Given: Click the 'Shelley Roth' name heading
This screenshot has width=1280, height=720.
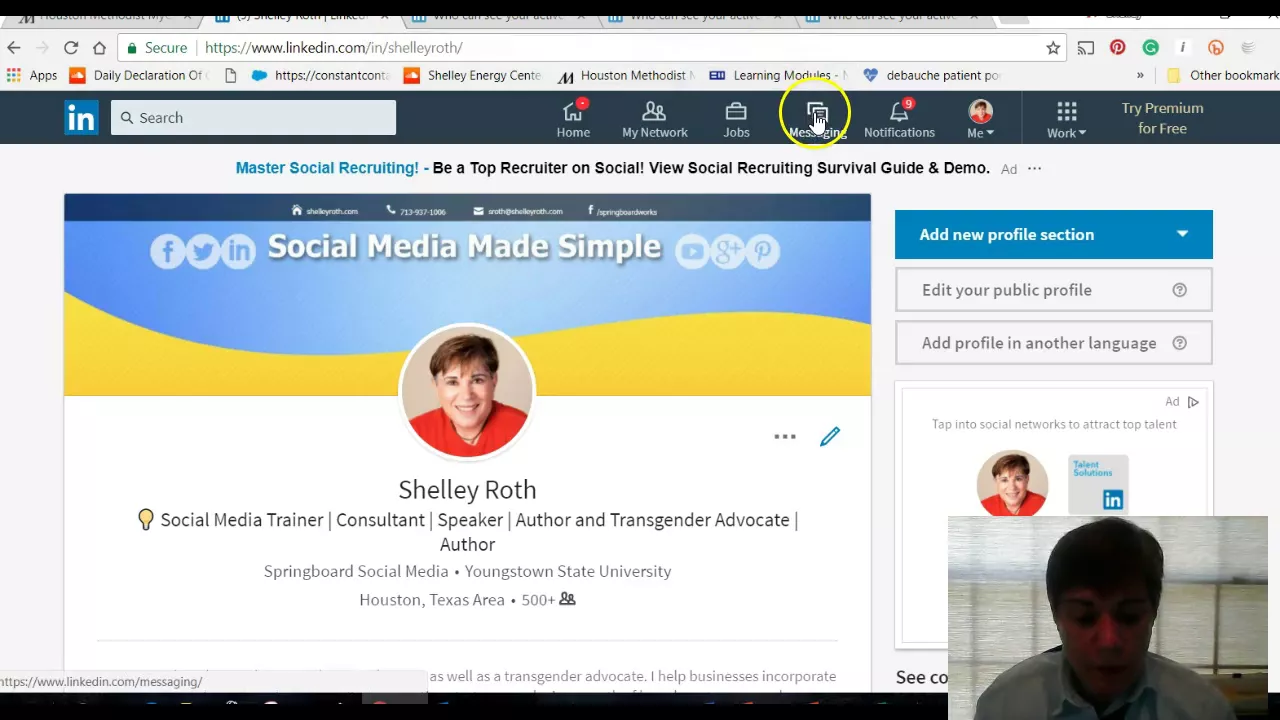Looking at the screenshot, I should tap(467, 489).
